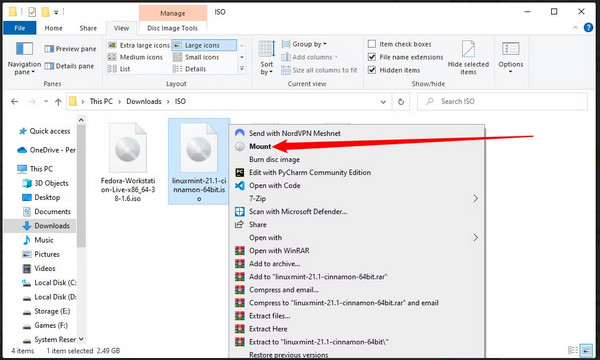600x360 pixels.
Task: Open Documents in the sidebar
Action: (x=47, y=212)
